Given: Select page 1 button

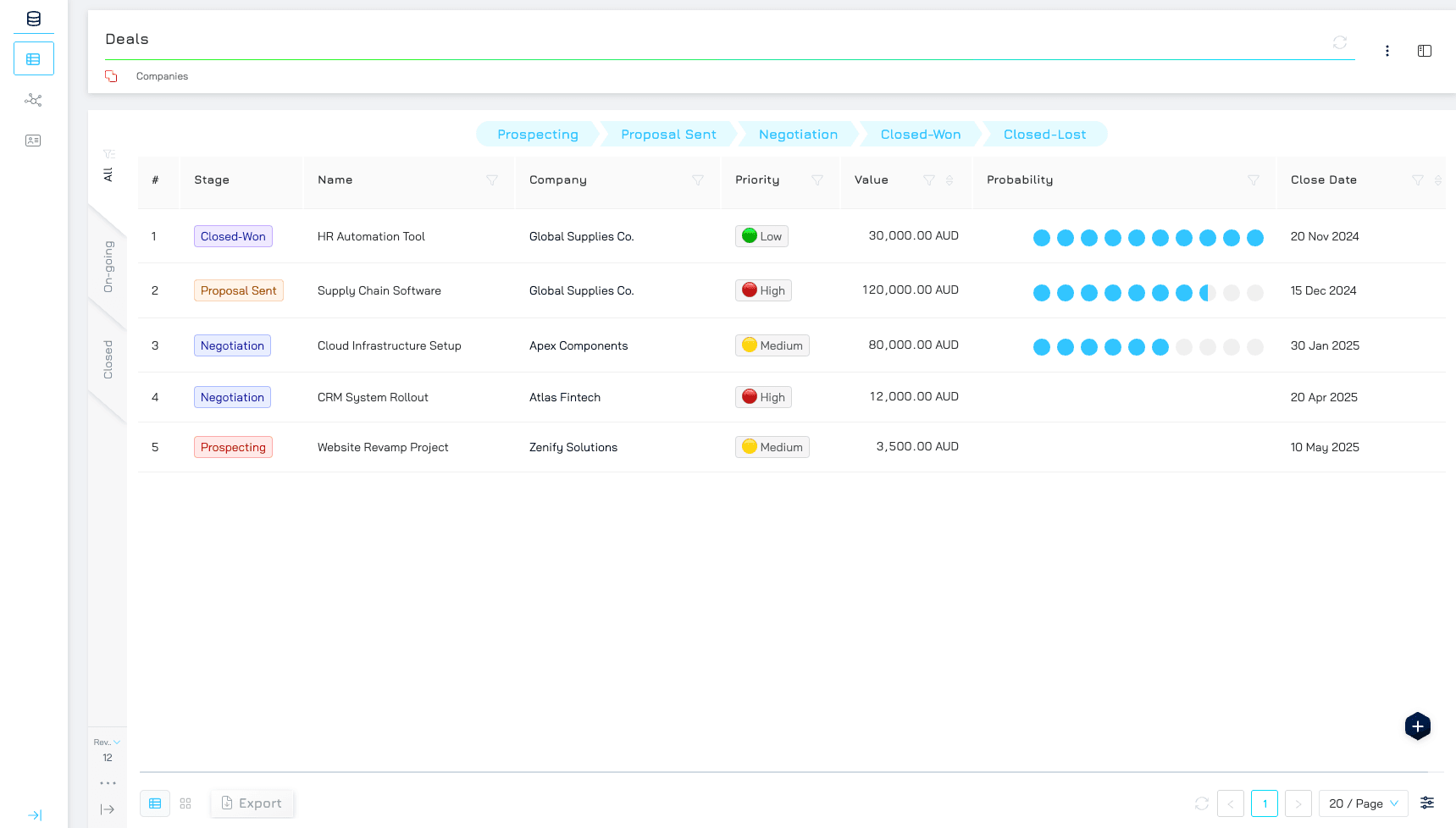Looking at the screenshot, I should (x=1265, y=803).
